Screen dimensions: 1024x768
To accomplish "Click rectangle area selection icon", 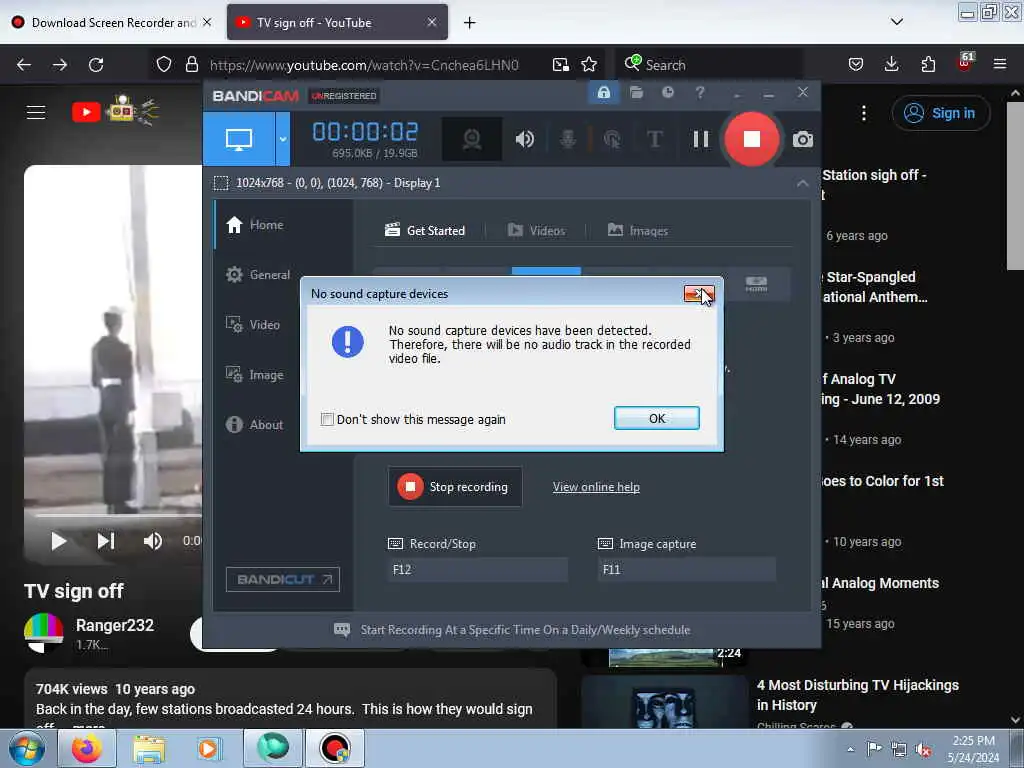I will pyautogui.click(x=221, y=183).
